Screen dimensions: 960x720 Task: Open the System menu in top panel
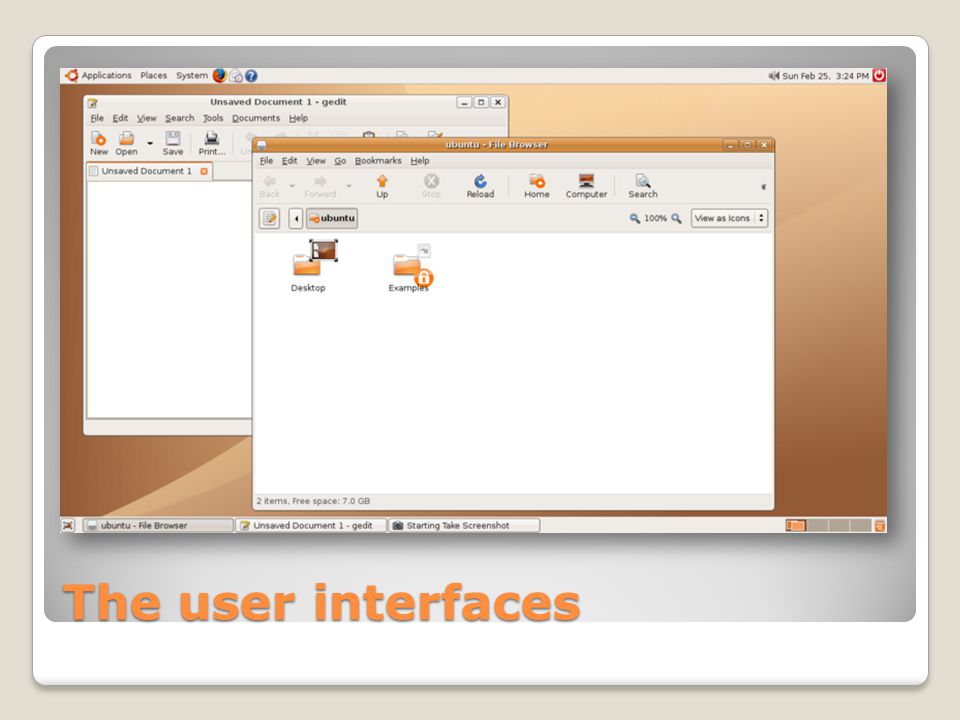tap(192, 75)
